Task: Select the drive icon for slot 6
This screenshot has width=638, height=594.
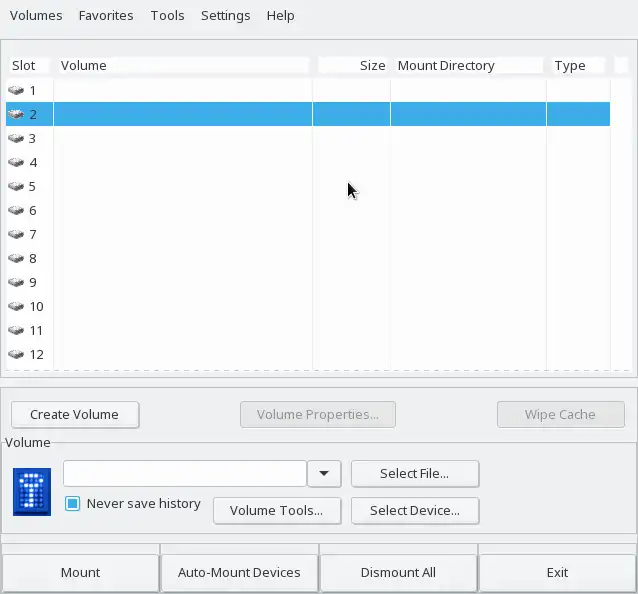Action: click(x=16, y=210)
